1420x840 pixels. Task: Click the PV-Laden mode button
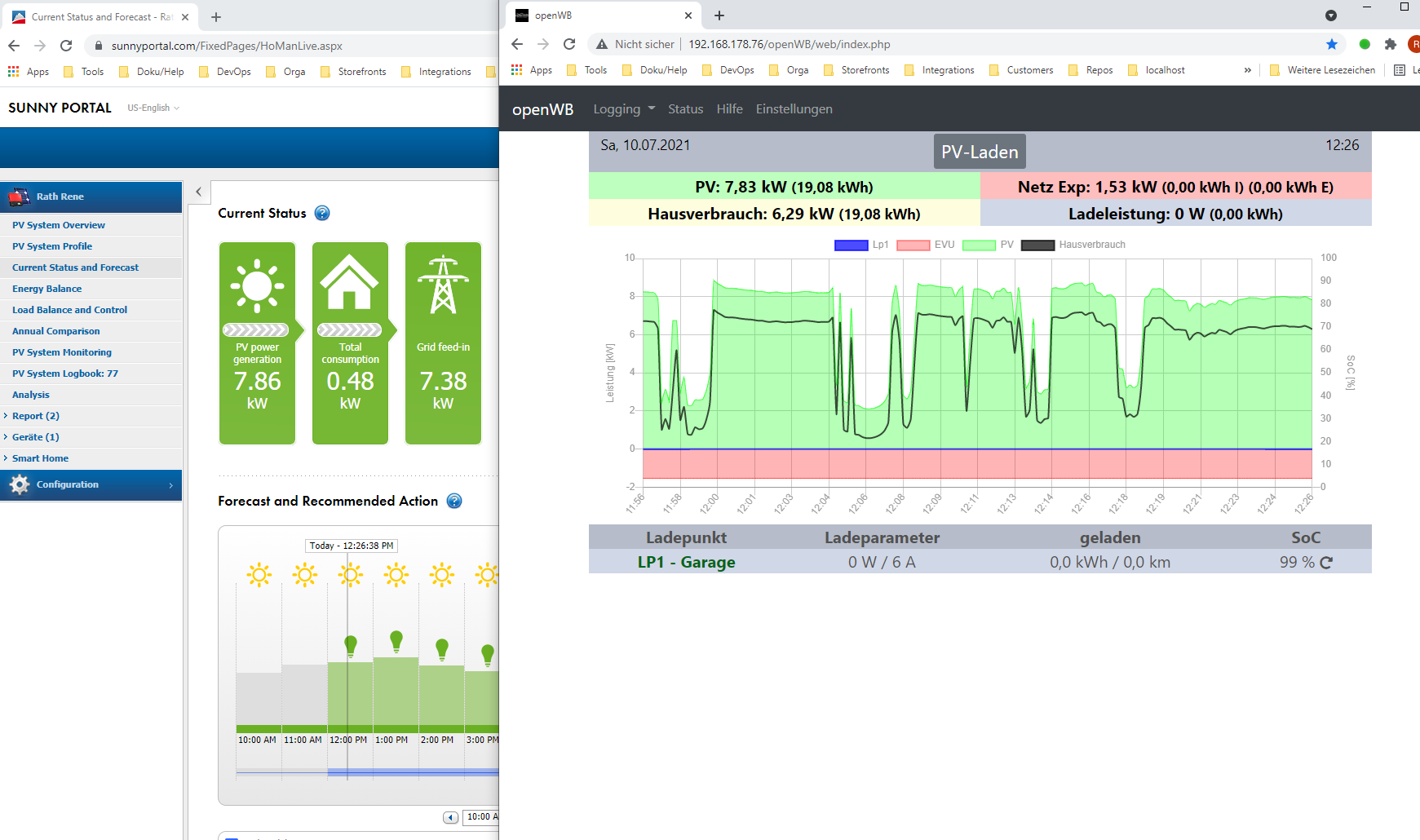tap(980, 152)
